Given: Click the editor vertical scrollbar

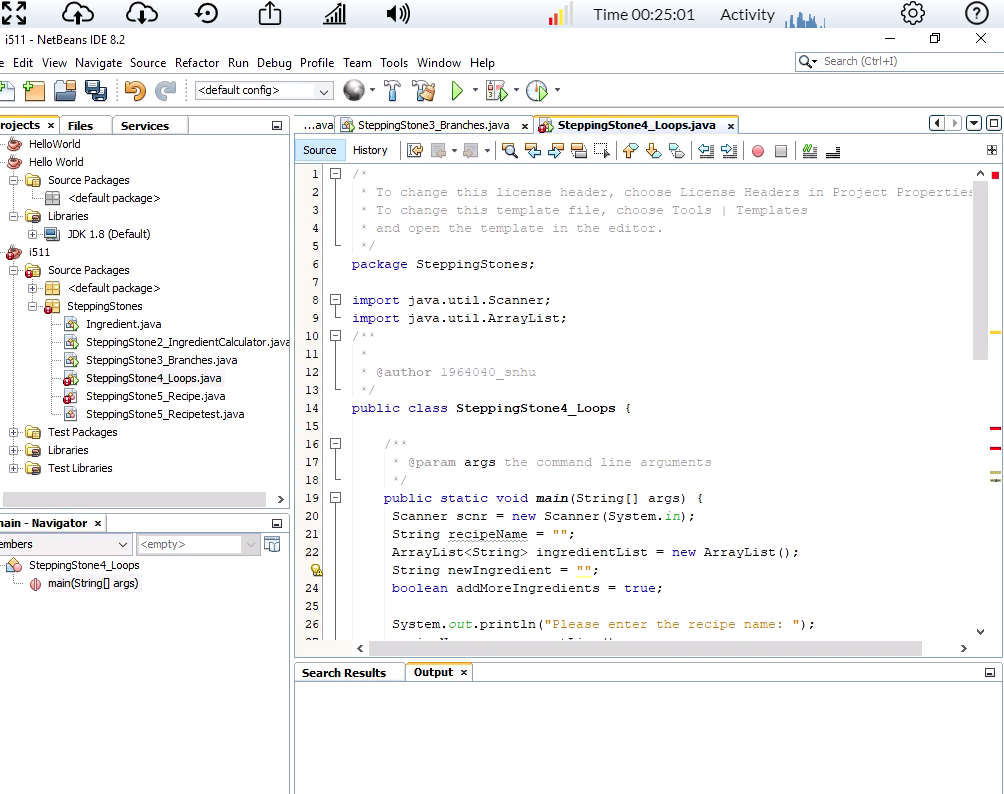Looking at the screenshot, I should [980, 272].
